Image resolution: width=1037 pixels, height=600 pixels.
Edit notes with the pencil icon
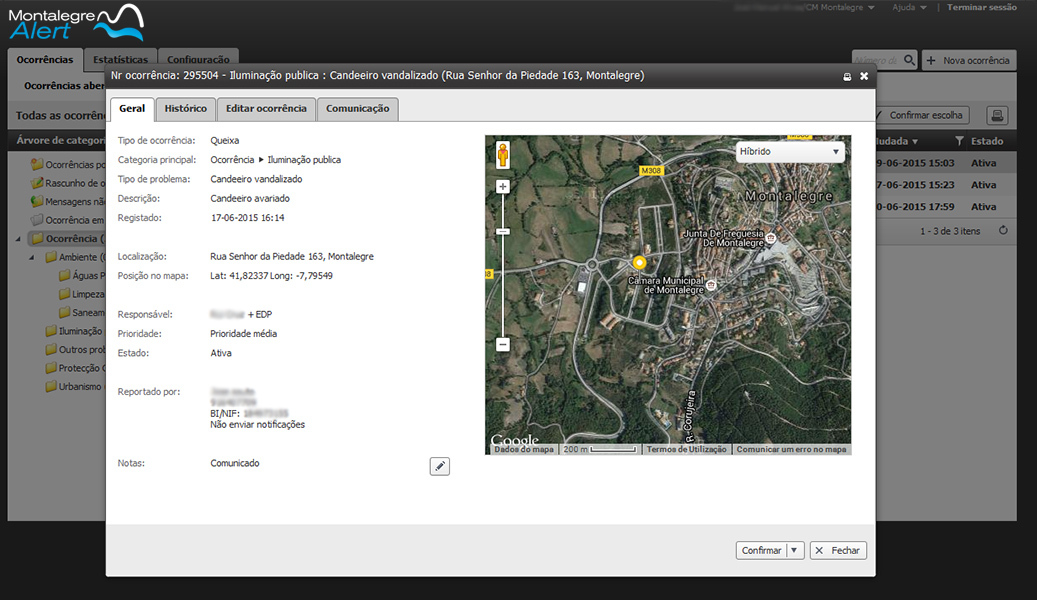click(x=439, y=466)
